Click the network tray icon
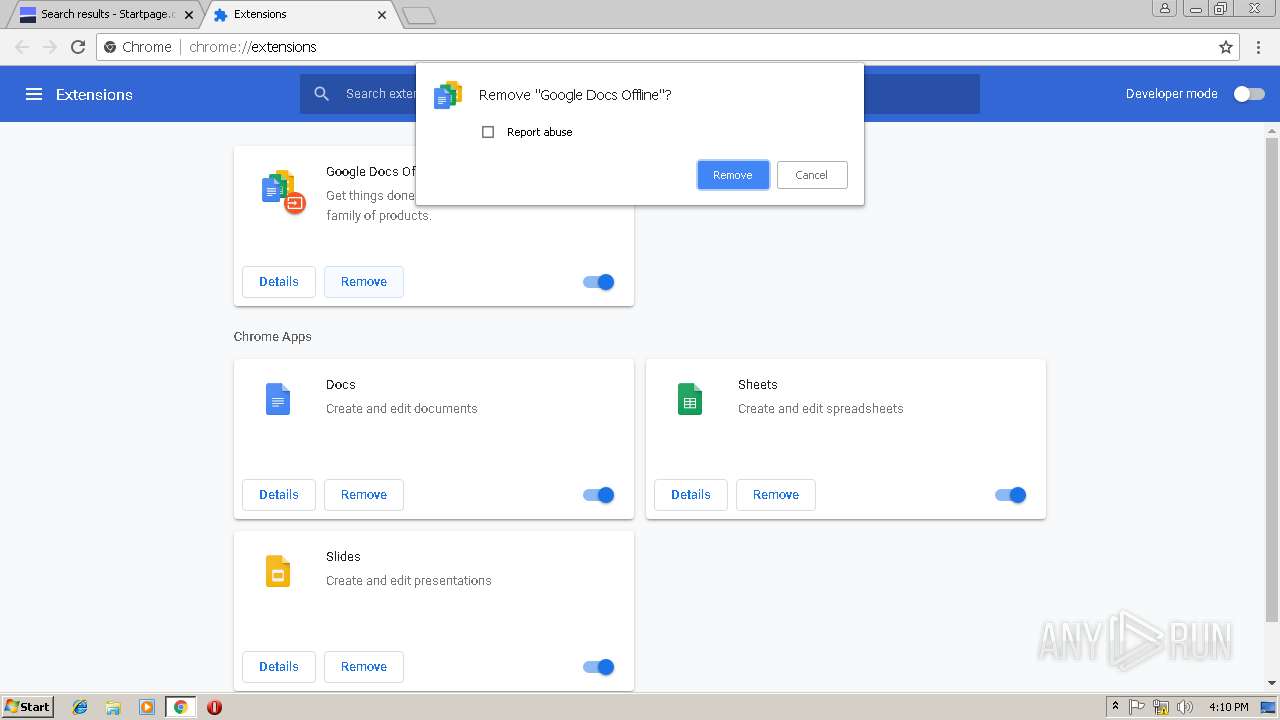Viewport: 1280px width, 720px height. point(1161,707)
